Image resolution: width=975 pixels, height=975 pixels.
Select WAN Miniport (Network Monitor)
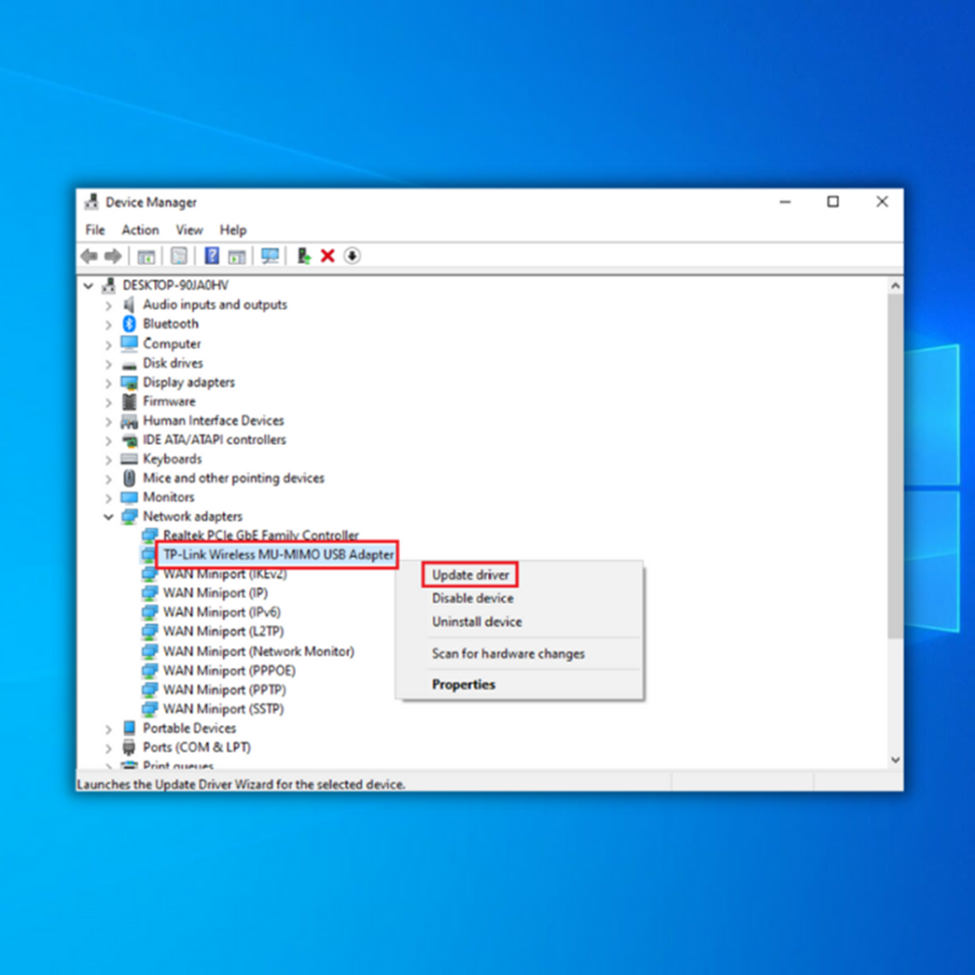(x=259, y=652)
